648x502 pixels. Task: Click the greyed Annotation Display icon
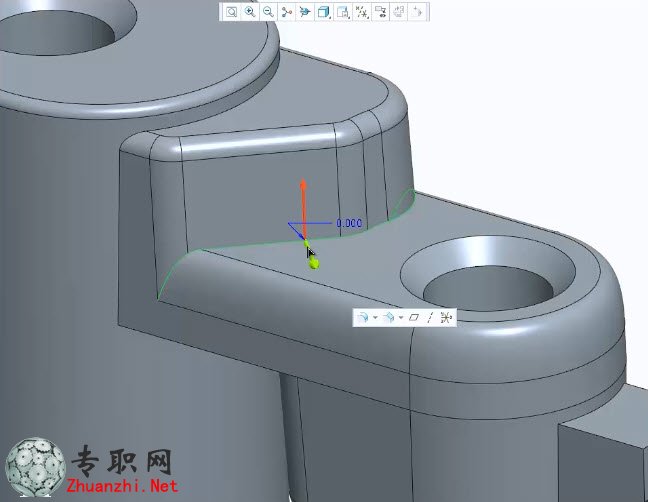click(x=398, y=12)
